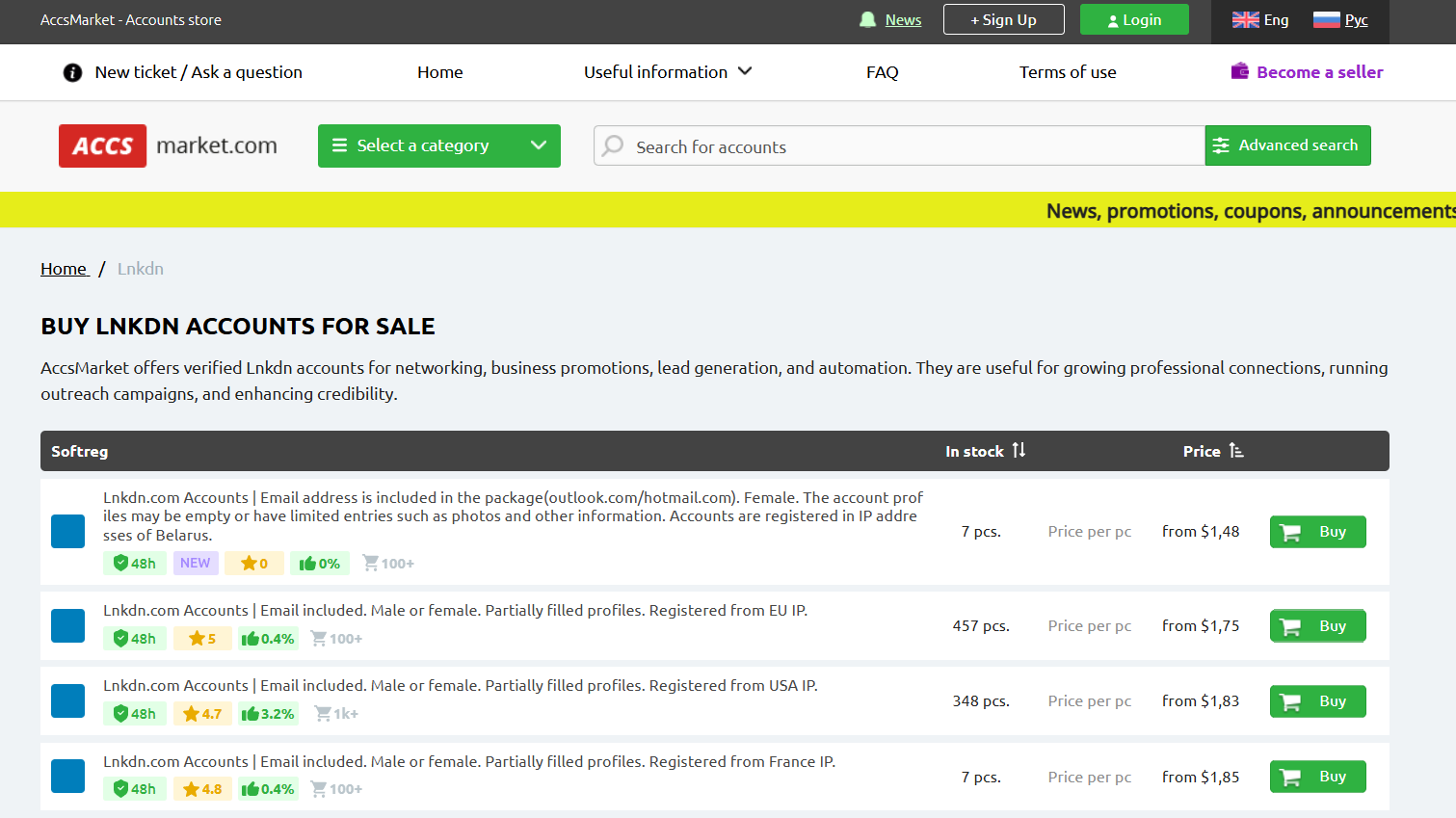
Task: Click the magnifier icon in the search bar
Action: coord(613,145)
